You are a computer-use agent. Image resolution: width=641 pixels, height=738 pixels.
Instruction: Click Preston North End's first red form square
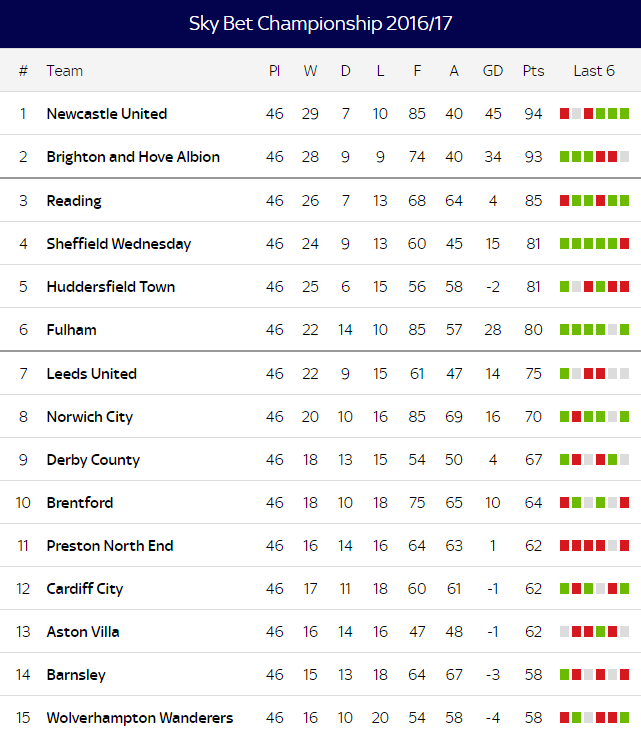click(x=564, y=545)
